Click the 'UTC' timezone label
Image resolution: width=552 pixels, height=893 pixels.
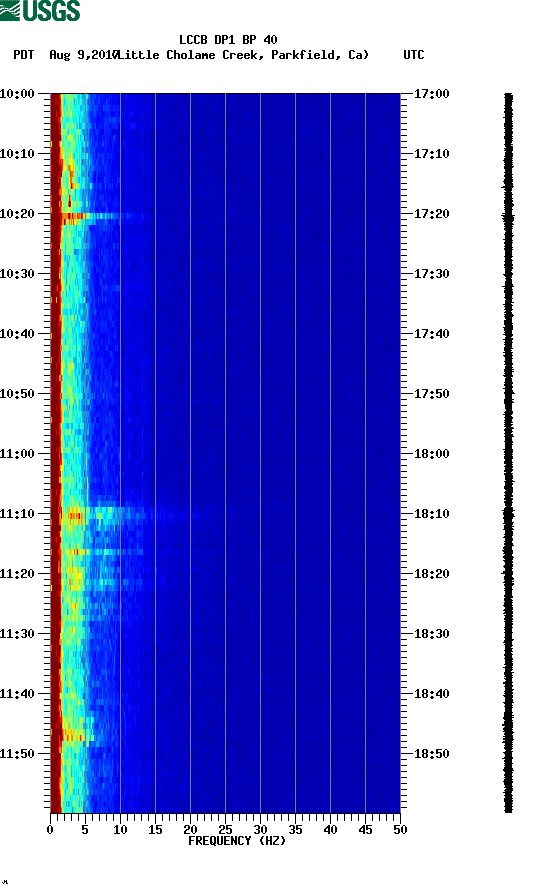pos(414,55)
